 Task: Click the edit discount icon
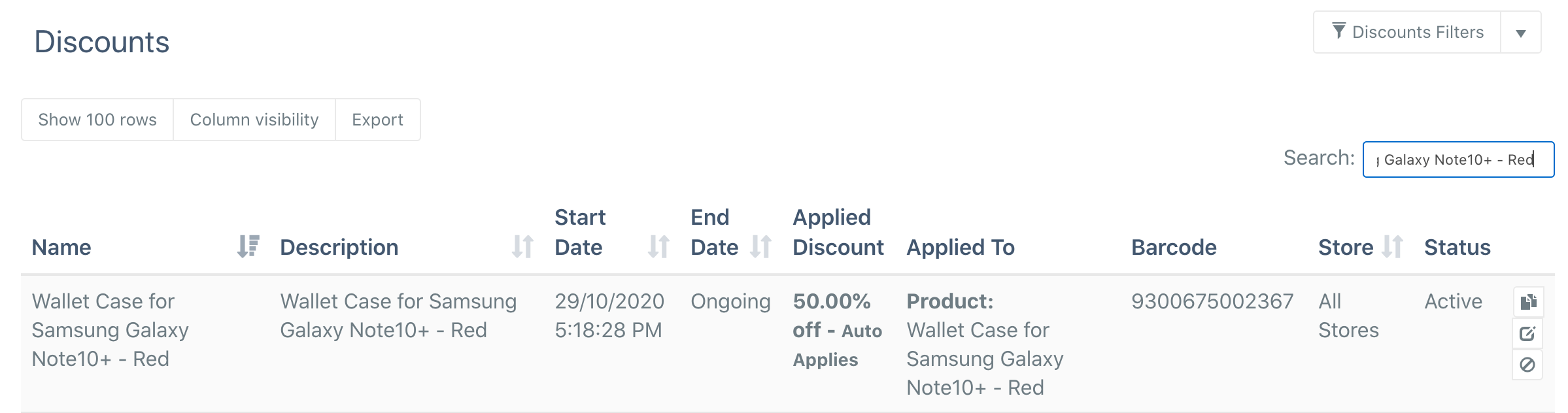coord(1528,334)
